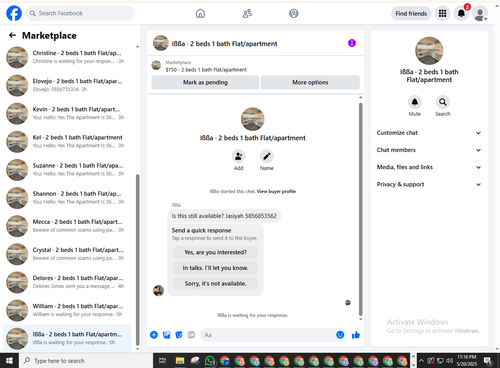Image resolution: width=500 pixels, height=368 pixels.
Task: Open Task View on the taskbar
Action: (x=162, y=361)
